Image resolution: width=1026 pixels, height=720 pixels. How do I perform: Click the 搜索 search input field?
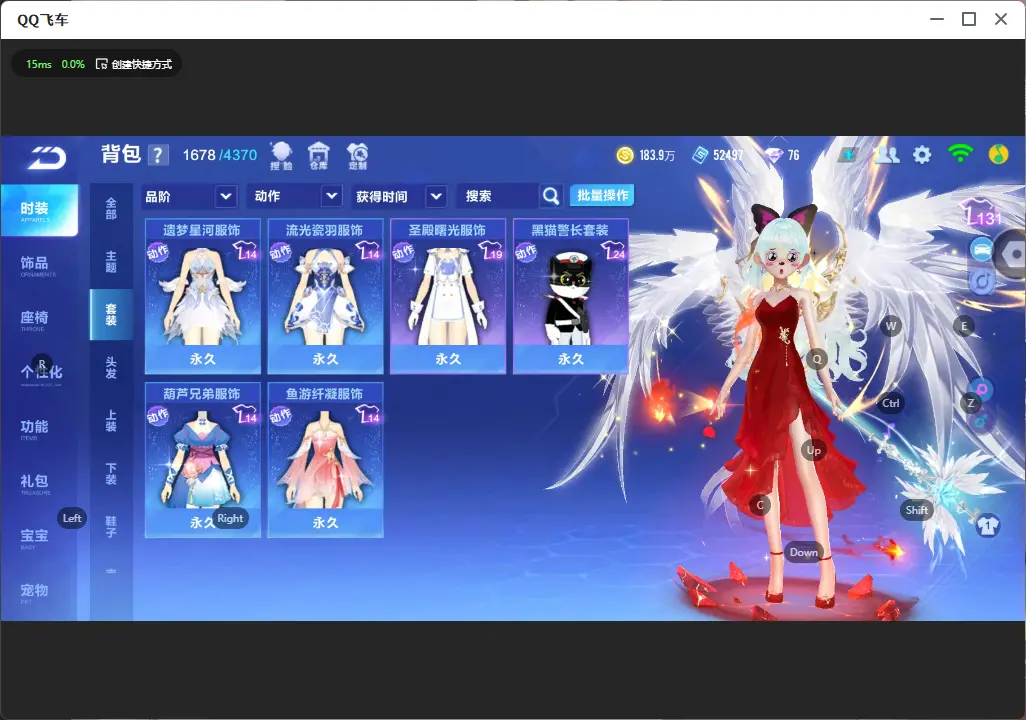[499, 196]
